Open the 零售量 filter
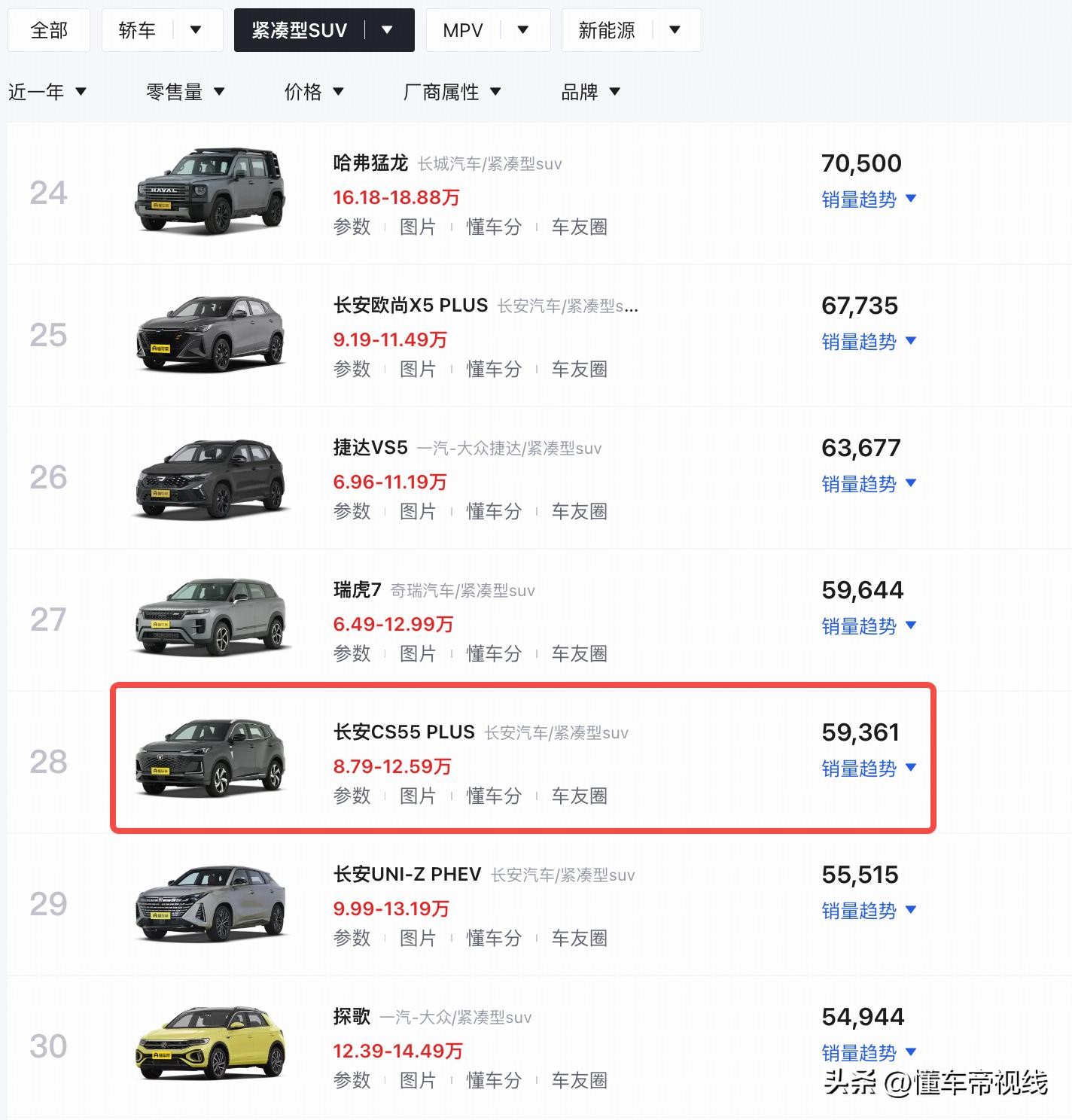 (185, 92)
